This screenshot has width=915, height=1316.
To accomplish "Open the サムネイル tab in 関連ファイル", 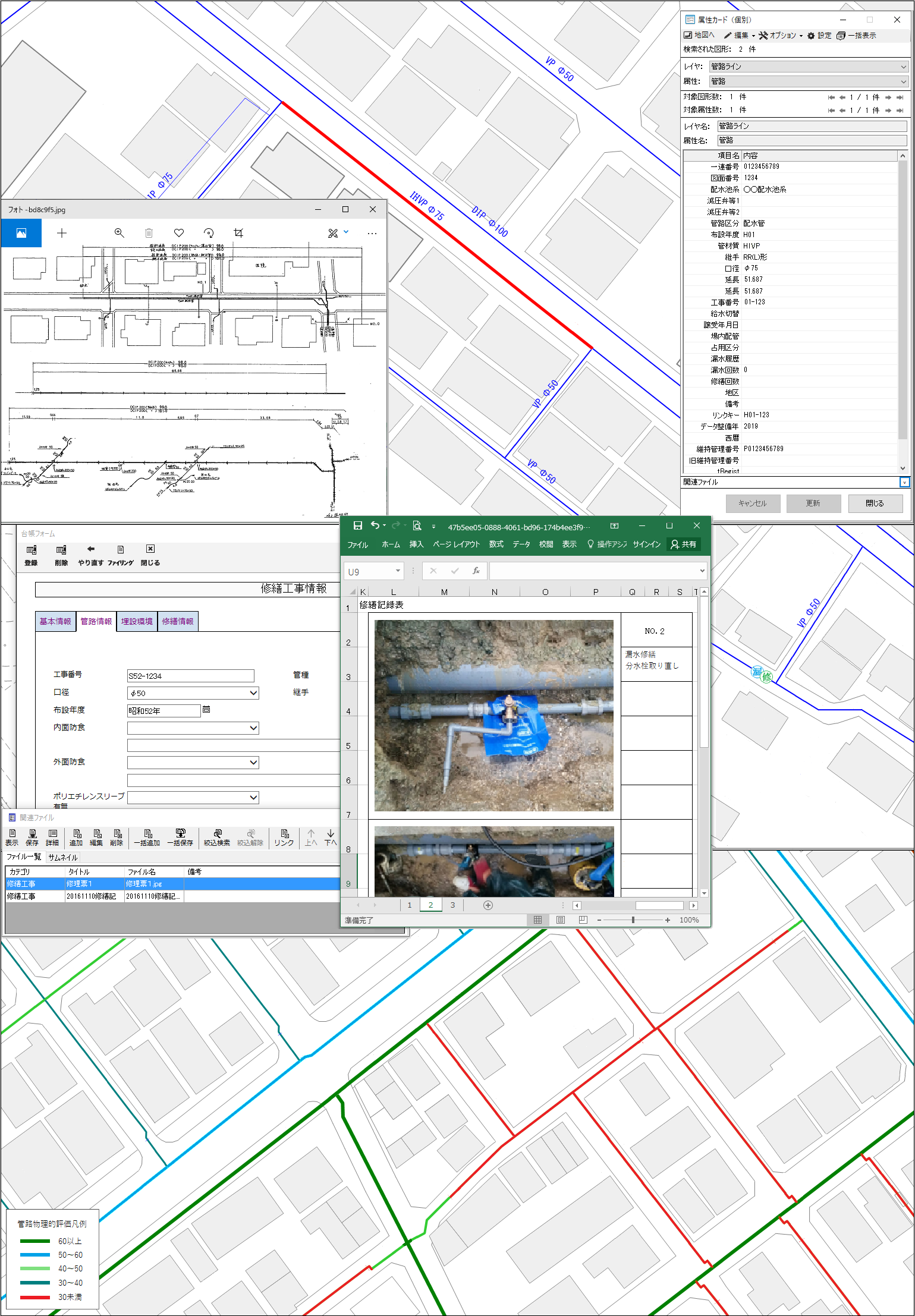I will (63, 857).
